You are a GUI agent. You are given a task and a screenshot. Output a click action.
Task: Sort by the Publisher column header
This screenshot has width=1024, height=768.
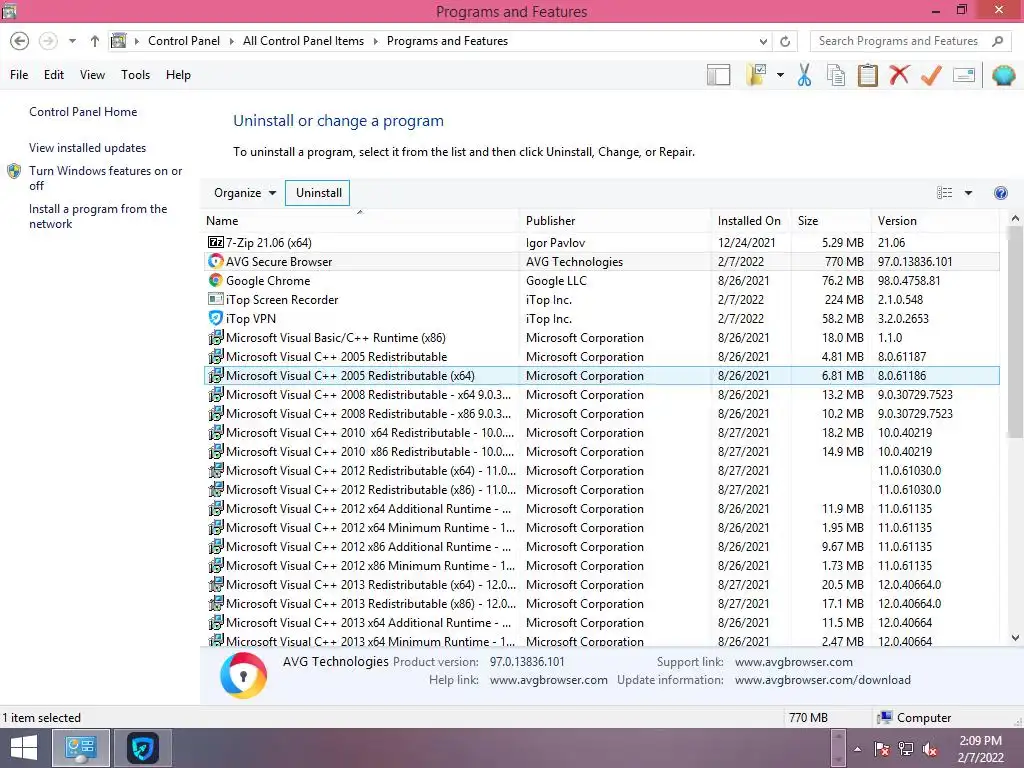click(x=615, y=221)
